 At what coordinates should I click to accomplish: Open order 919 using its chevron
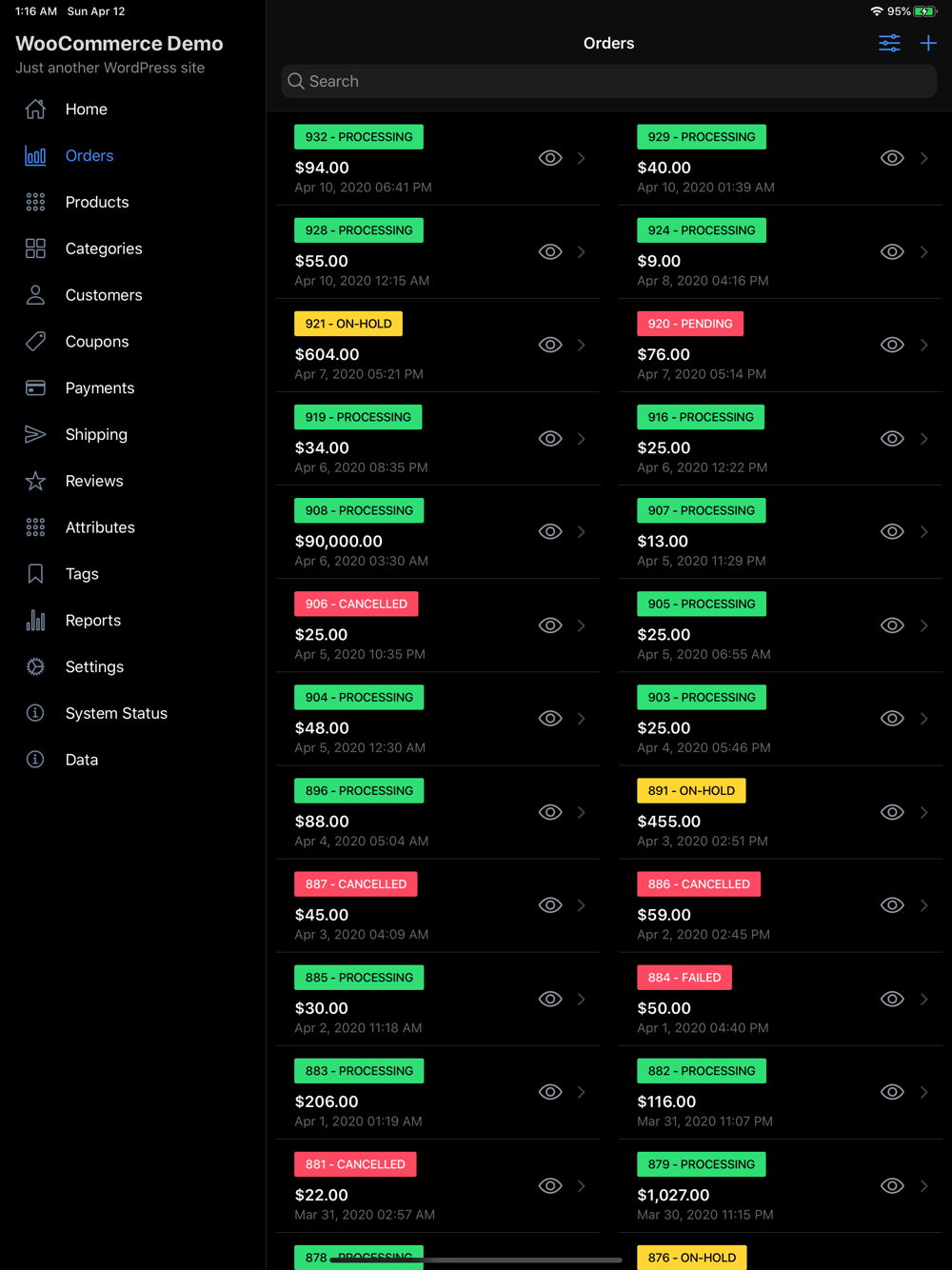click(x=581, y=438)
